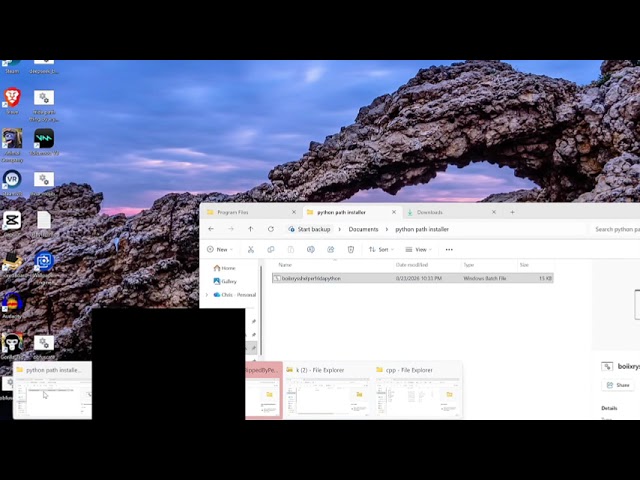Image resolution: width=640 pixels, height=480 pixels.
Task: Click the Share button in details pane
Action: click(618, 385)
